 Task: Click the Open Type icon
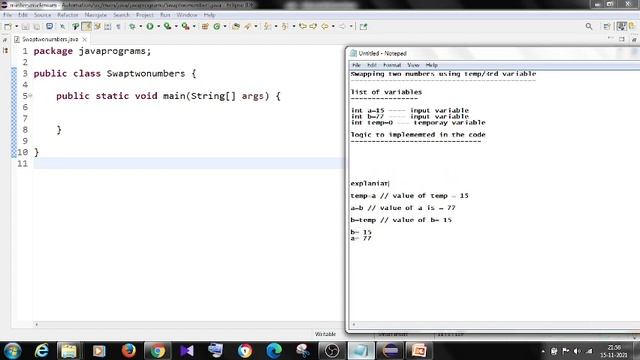point(236,27)
